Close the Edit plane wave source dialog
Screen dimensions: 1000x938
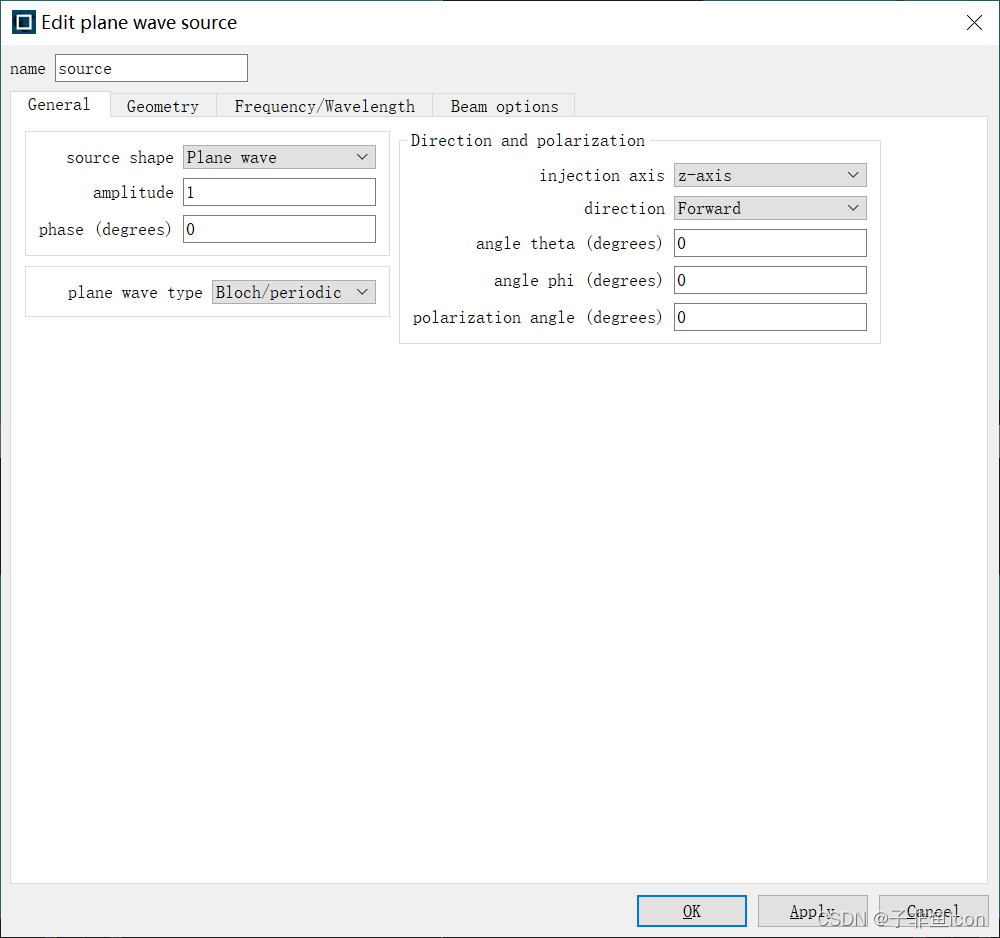(974, 23)
